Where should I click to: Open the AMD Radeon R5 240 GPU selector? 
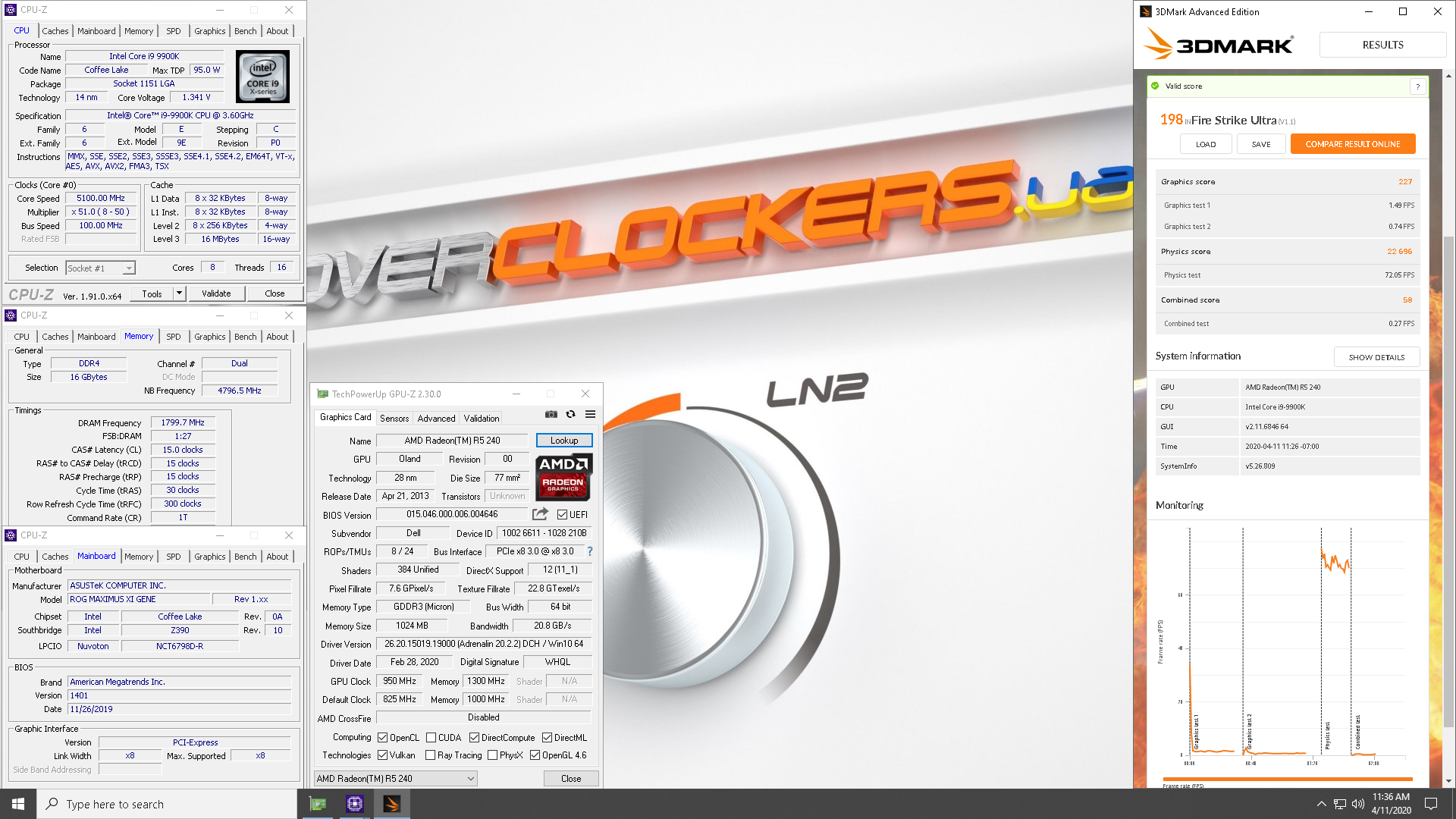[395, 779]
